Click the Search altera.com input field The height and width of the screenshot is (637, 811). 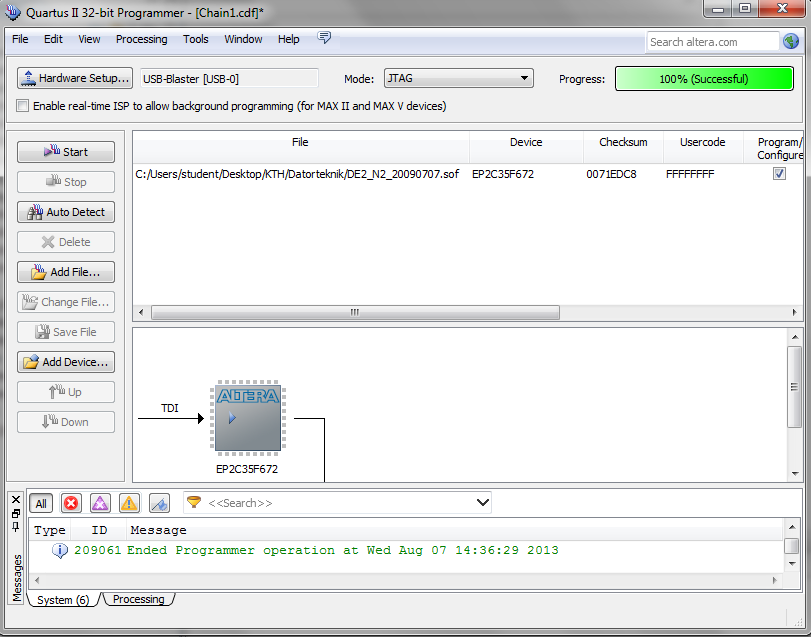(712, 42)
